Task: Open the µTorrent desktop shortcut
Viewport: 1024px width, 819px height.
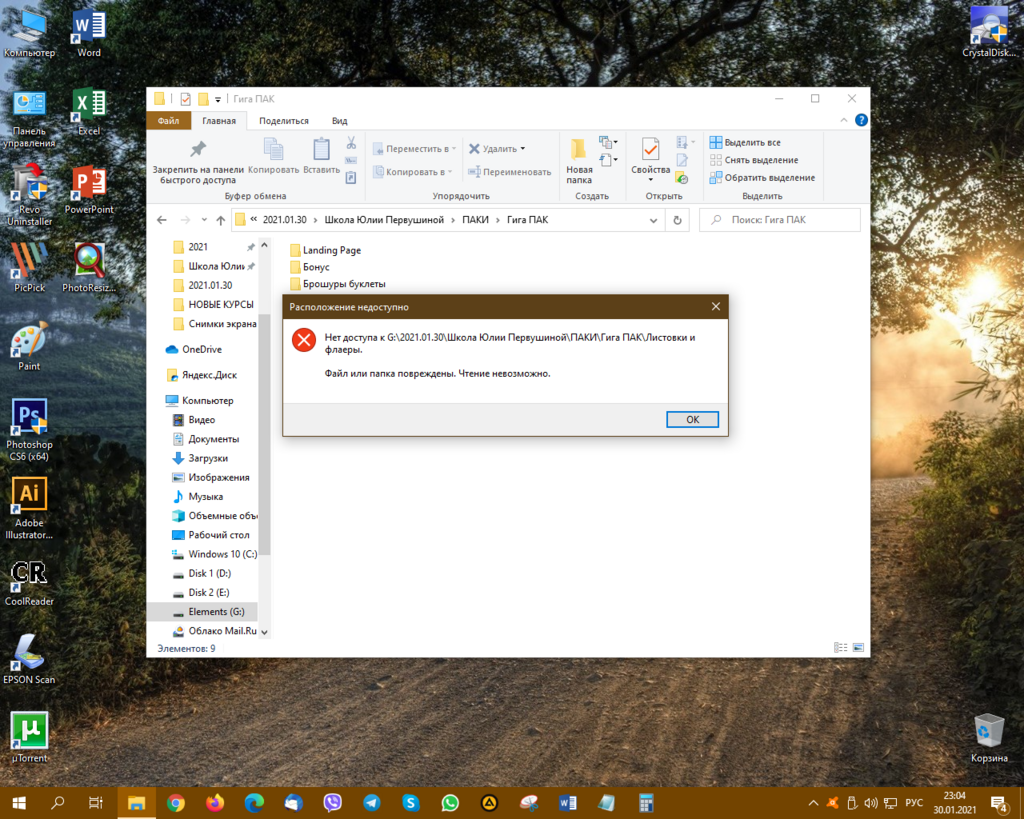Action: click(29, 737)
